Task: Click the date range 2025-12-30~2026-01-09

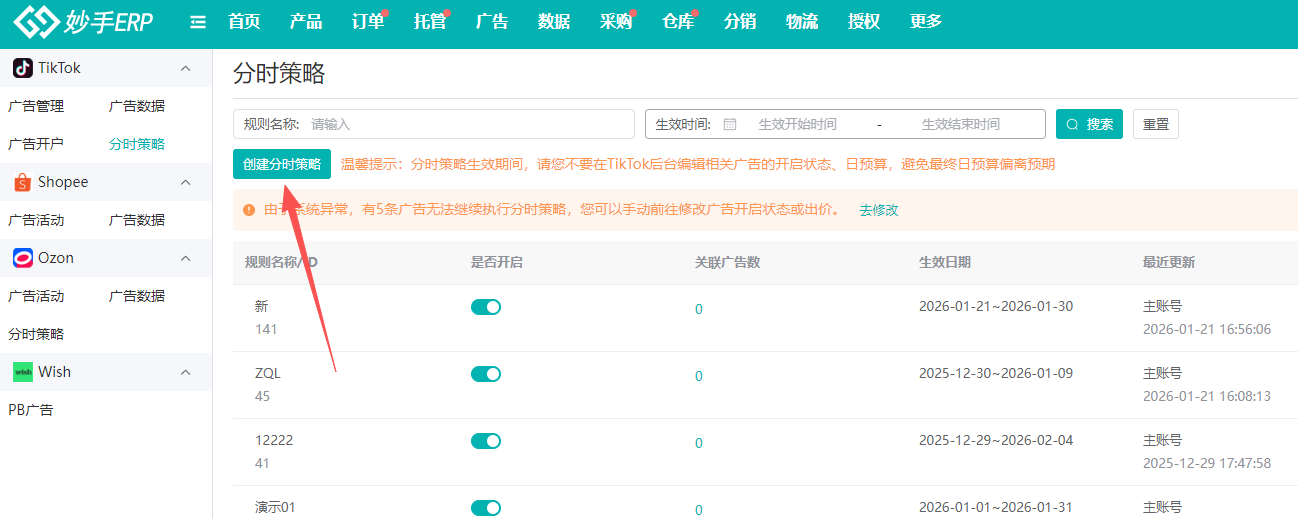Action: point(996,373)
